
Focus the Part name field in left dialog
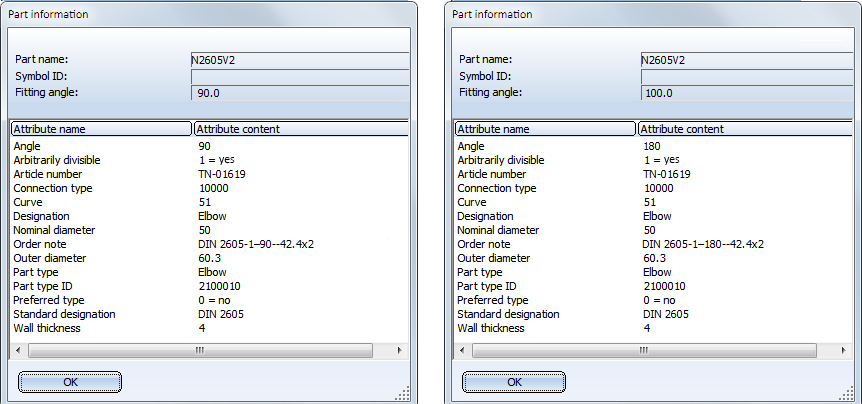[299, 59]
